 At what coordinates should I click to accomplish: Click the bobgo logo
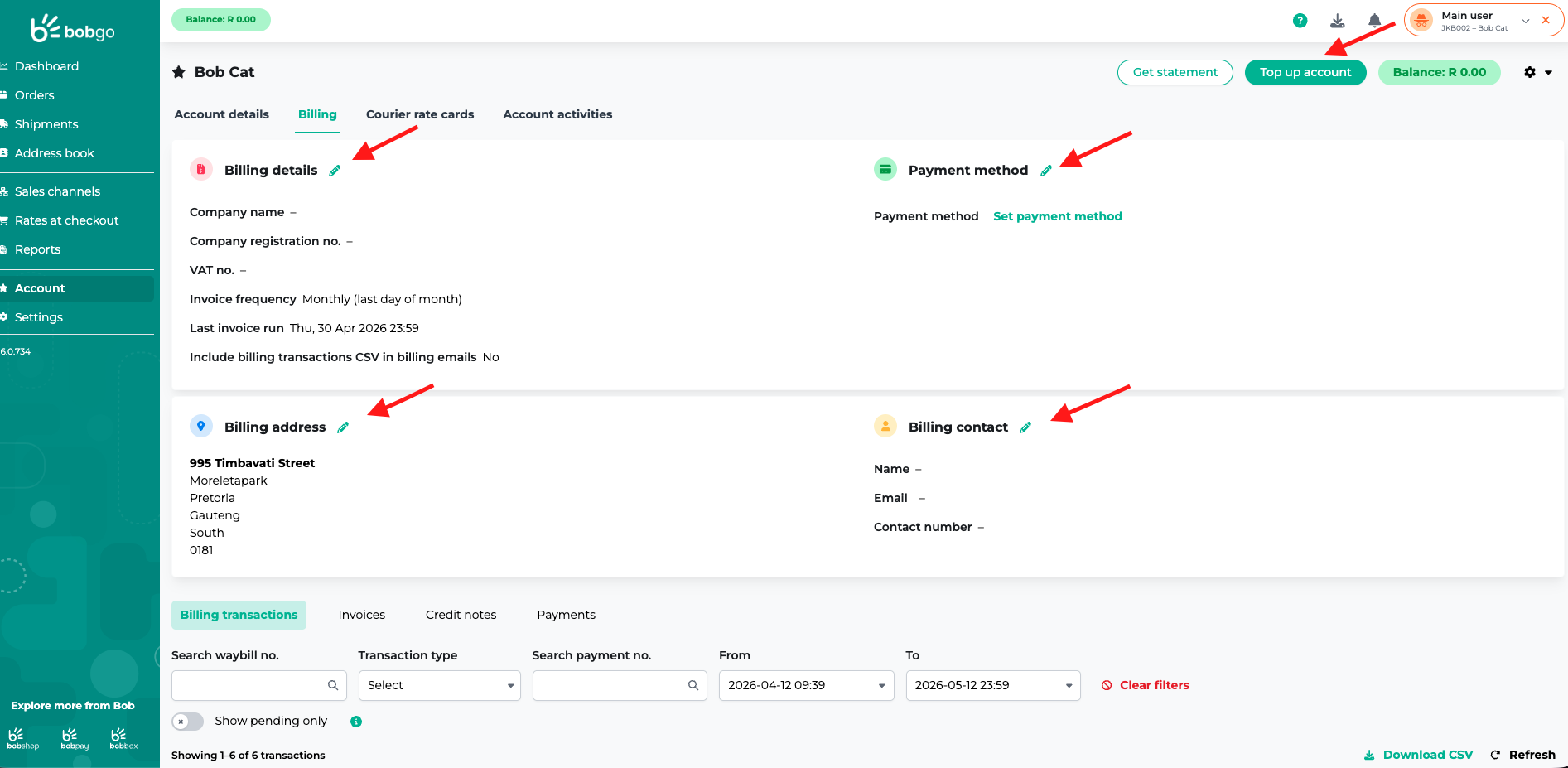pos(73,29)
